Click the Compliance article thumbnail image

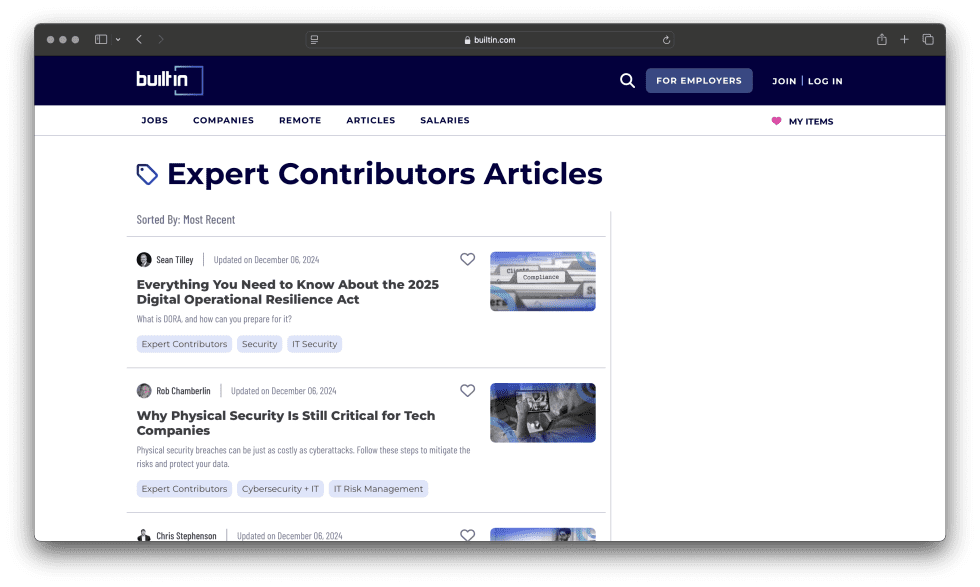[x=542, y=281]
